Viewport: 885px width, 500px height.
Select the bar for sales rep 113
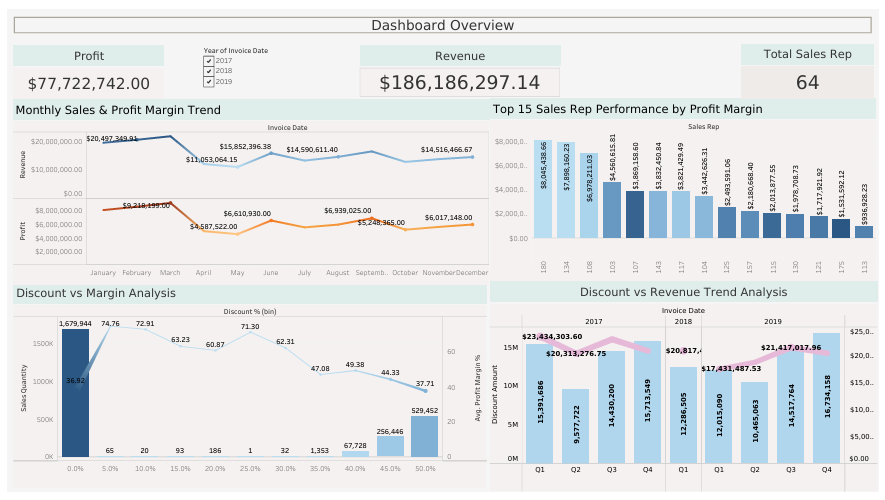click(864, 233)
